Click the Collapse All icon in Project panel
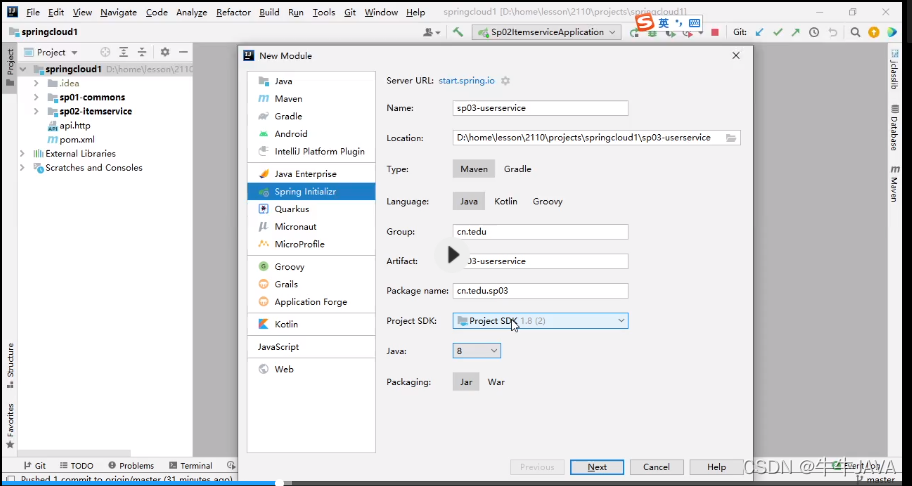This screenshot has width=912, height=486. (x=141, y=52)
